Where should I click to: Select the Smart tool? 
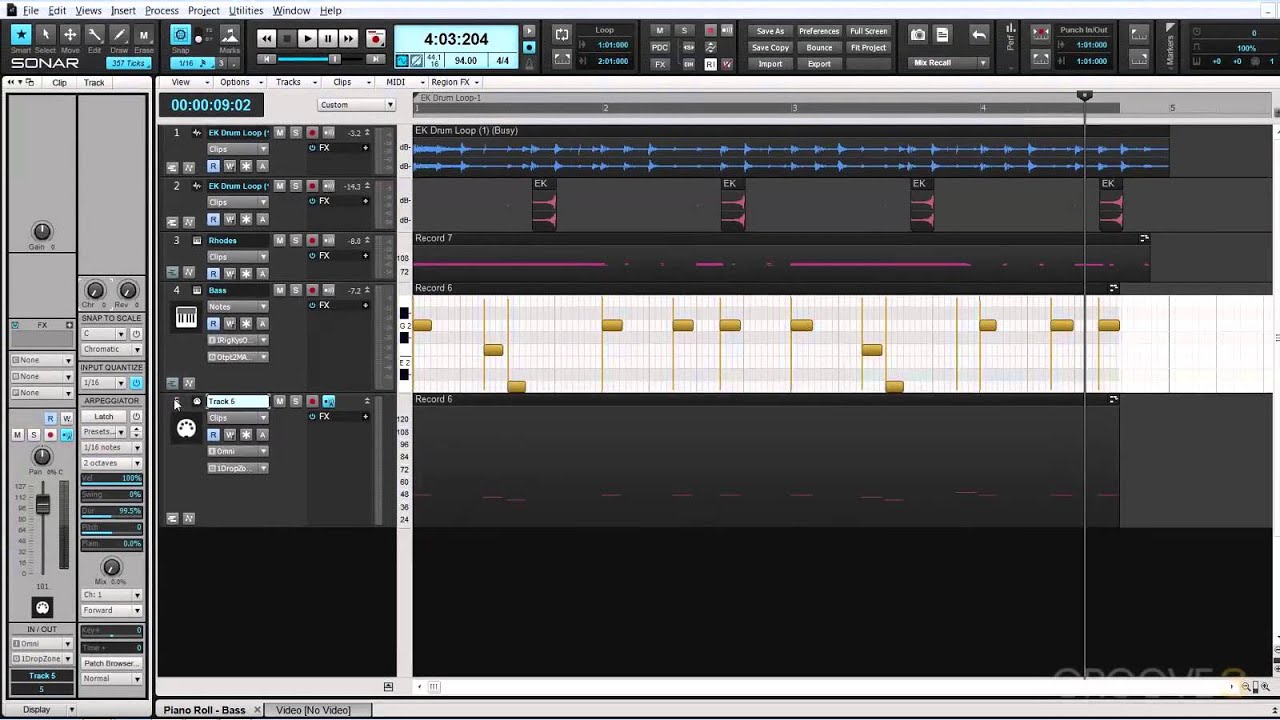[20, 36]
